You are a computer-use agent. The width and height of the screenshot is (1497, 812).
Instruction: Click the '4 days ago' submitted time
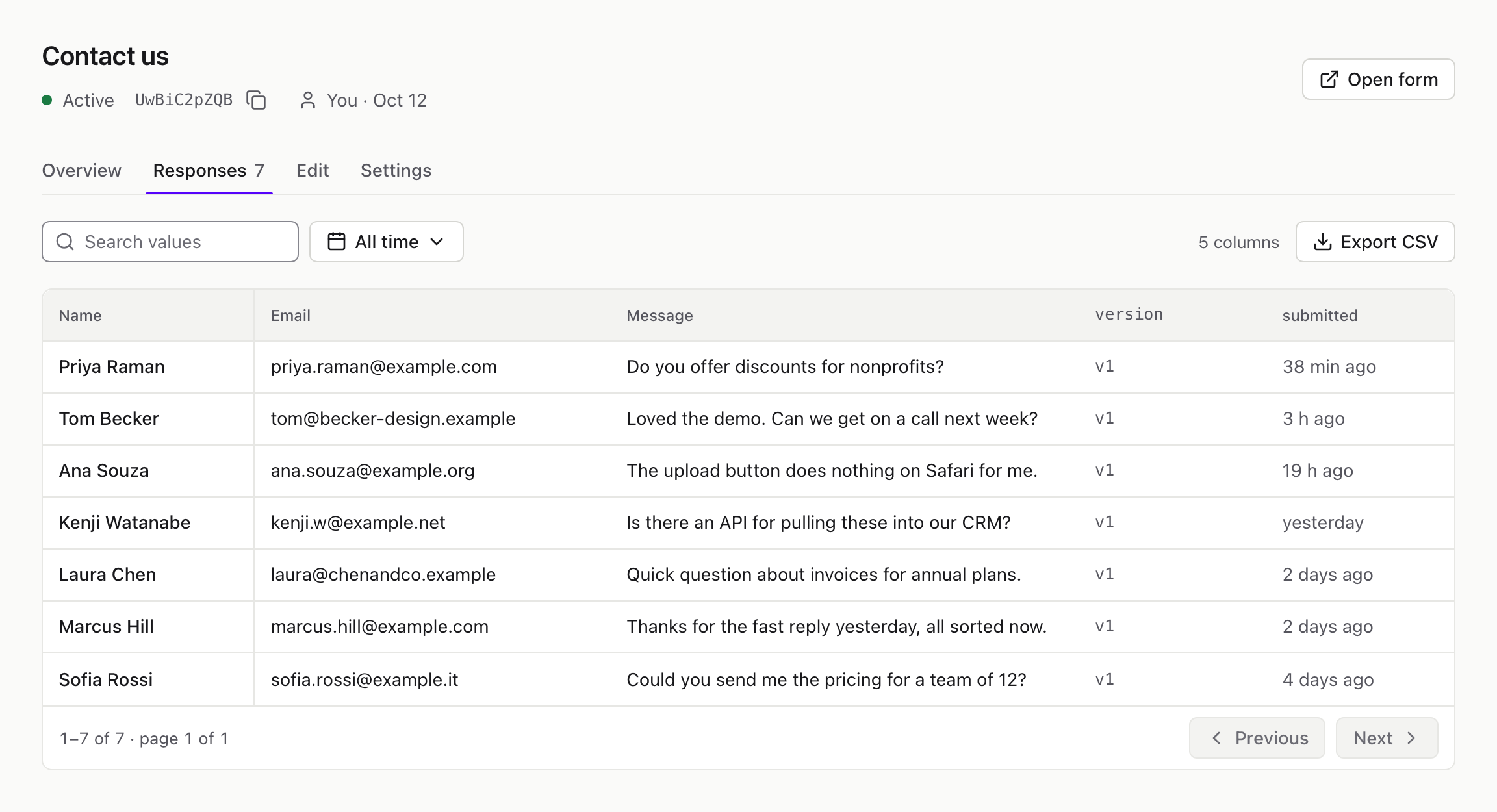1327,680
